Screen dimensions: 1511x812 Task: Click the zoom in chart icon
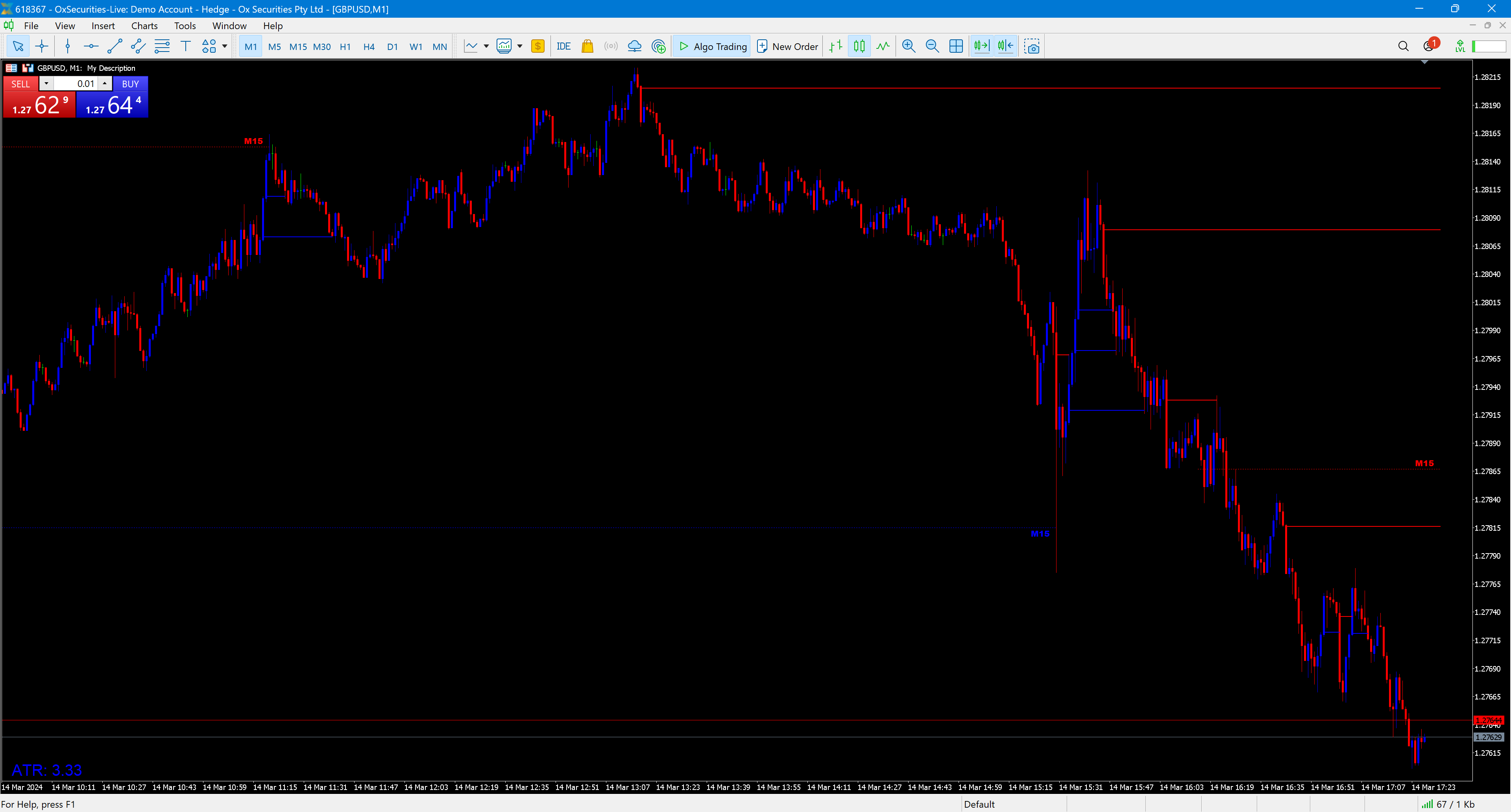pyautogui.click(x=908, y=46)
